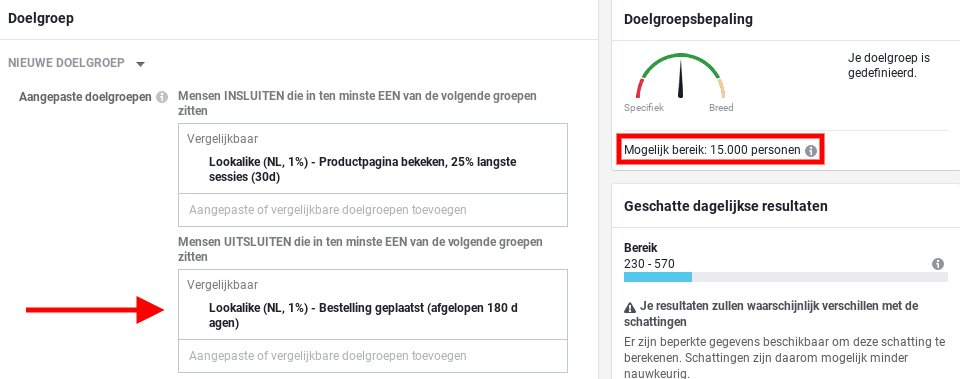Click the Vergelijkbaar label in the exclude box
Image resolution: width=960 pixels, height=379 pixels.
pos(223,285)
